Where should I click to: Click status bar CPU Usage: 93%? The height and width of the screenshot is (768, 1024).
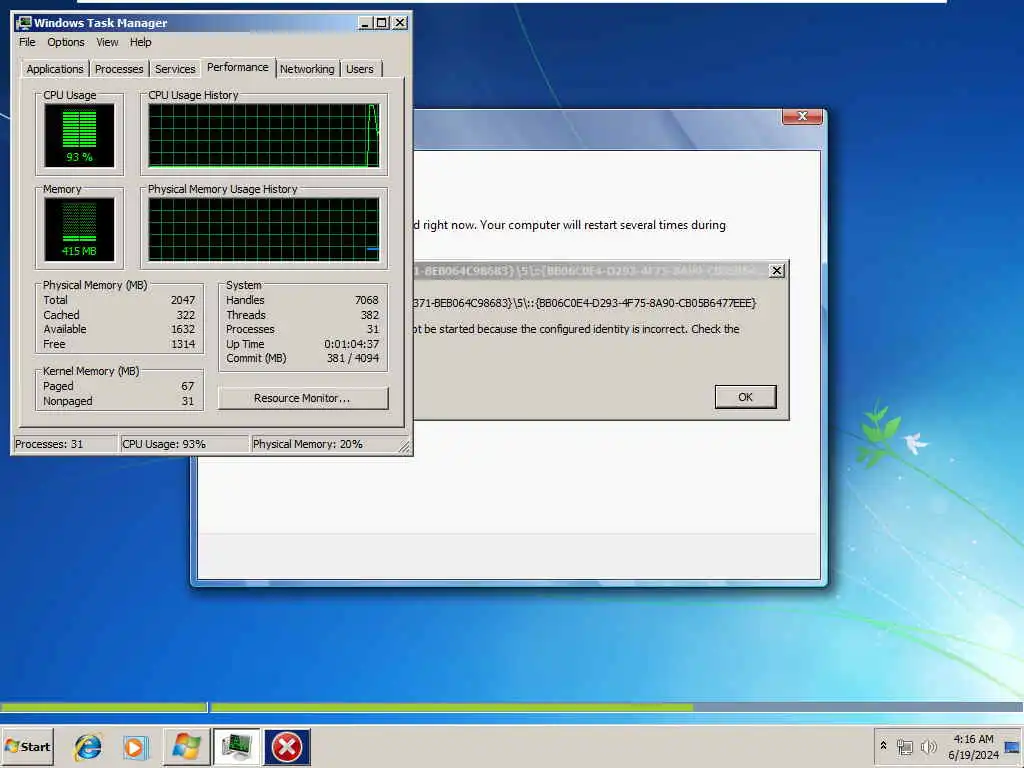tap(184, 444)
